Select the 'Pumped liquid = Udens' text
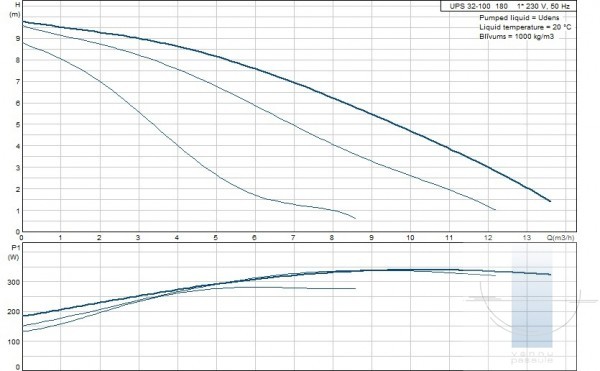Screen dimensions: 600x371 pyautogui.click(x=519, y=18)
